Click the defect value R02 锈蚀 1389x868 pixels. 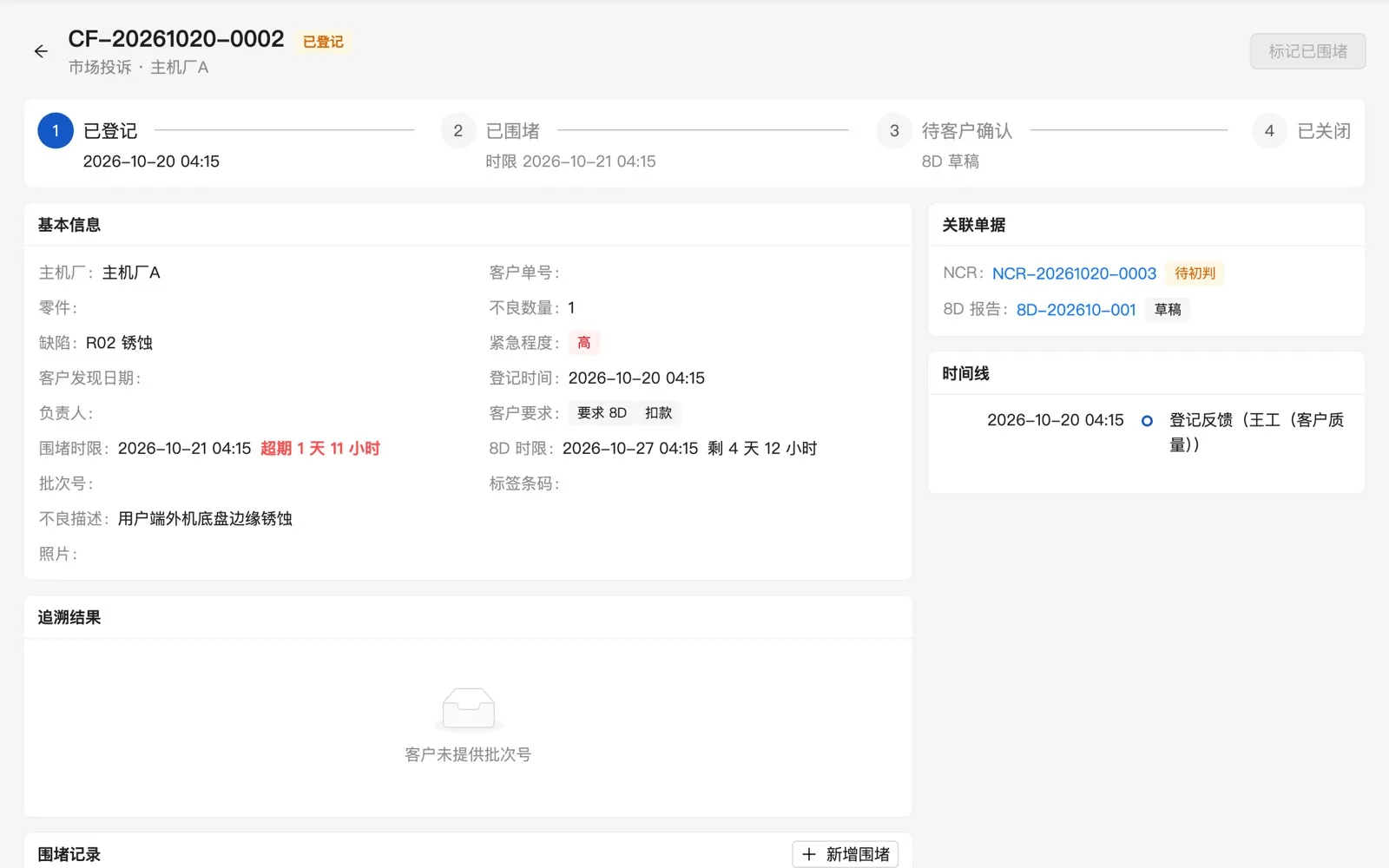click(x=119, y=343)
